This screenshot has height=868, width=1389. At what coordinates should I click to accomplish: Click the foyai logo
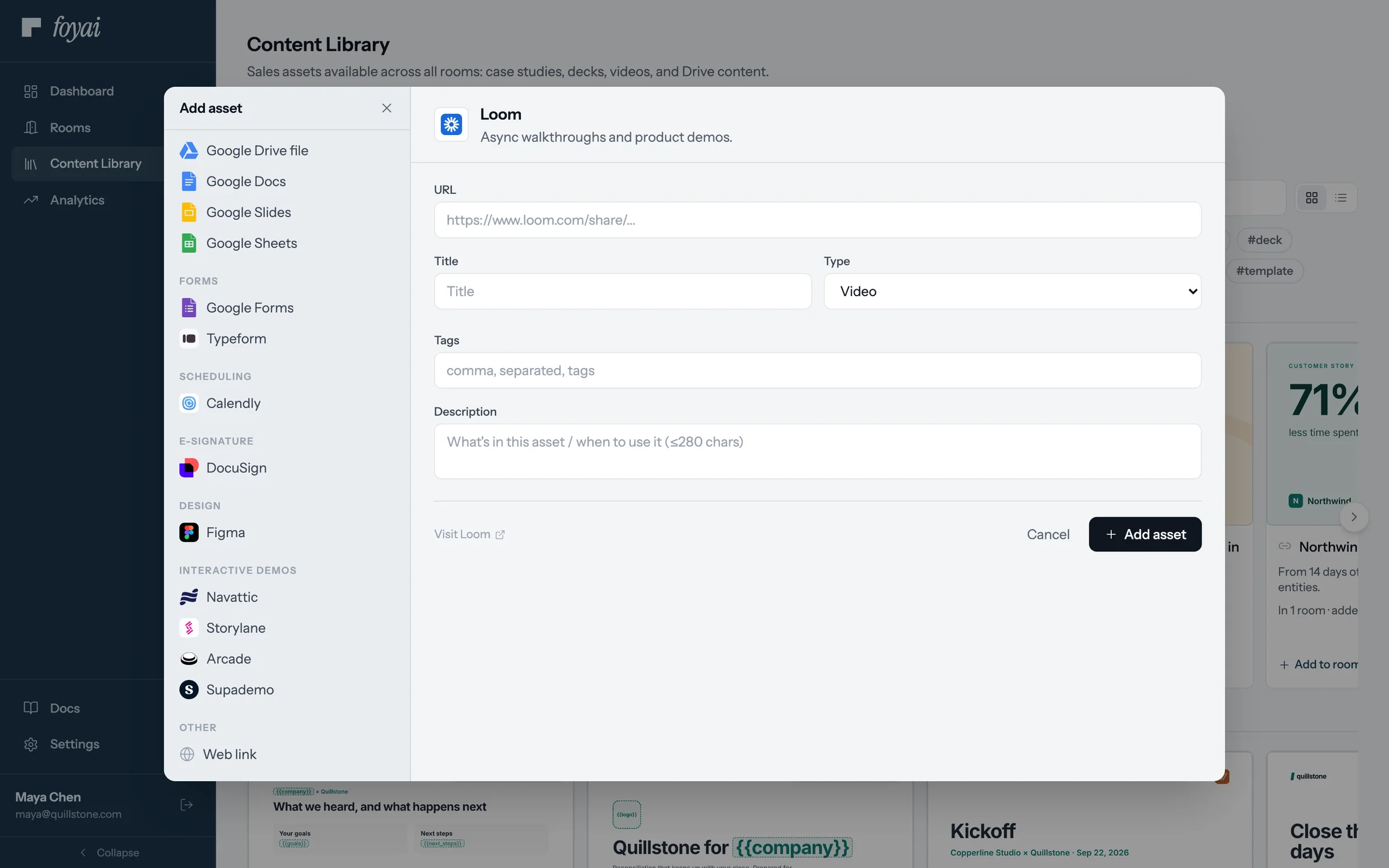click(x=61, y=27)
